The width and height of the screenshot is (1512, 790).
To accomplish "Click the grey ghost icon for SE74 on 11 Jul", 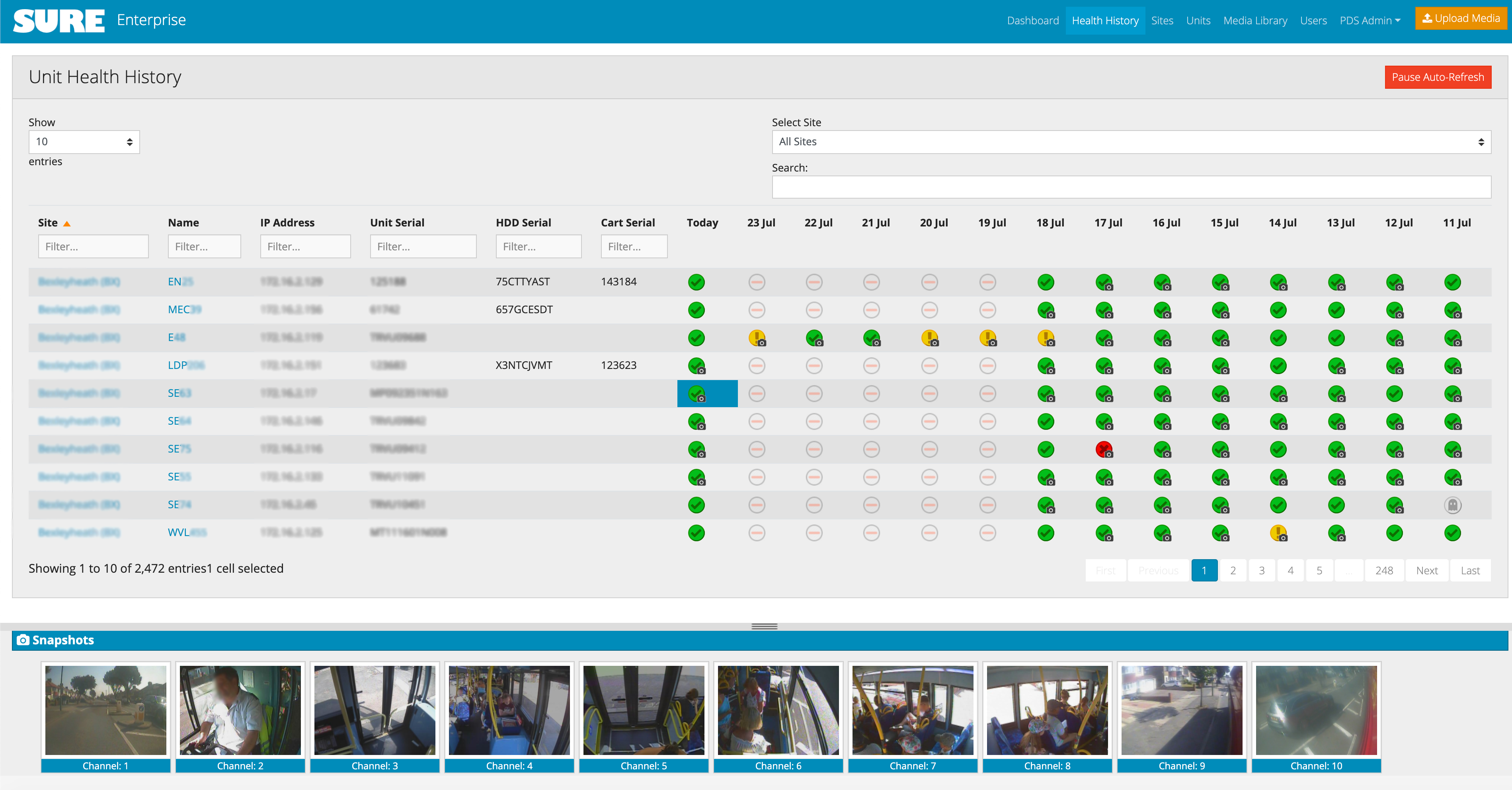I will [1452, 505].
